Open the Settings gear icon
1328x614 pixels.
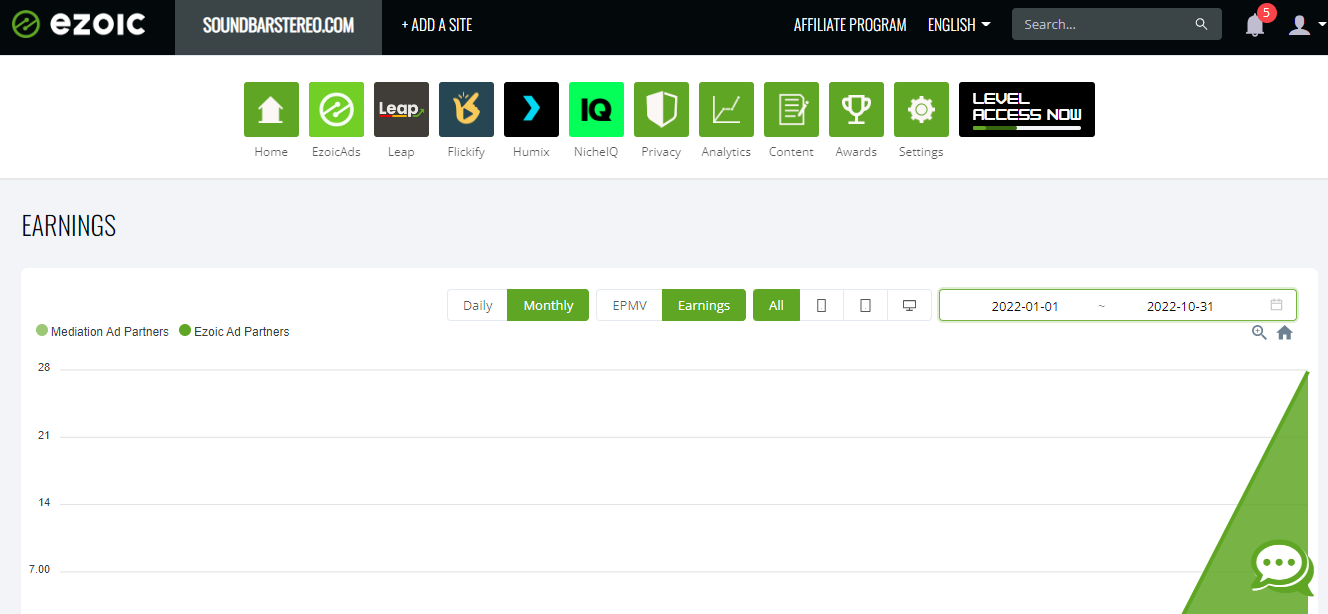tap(921, 109)
